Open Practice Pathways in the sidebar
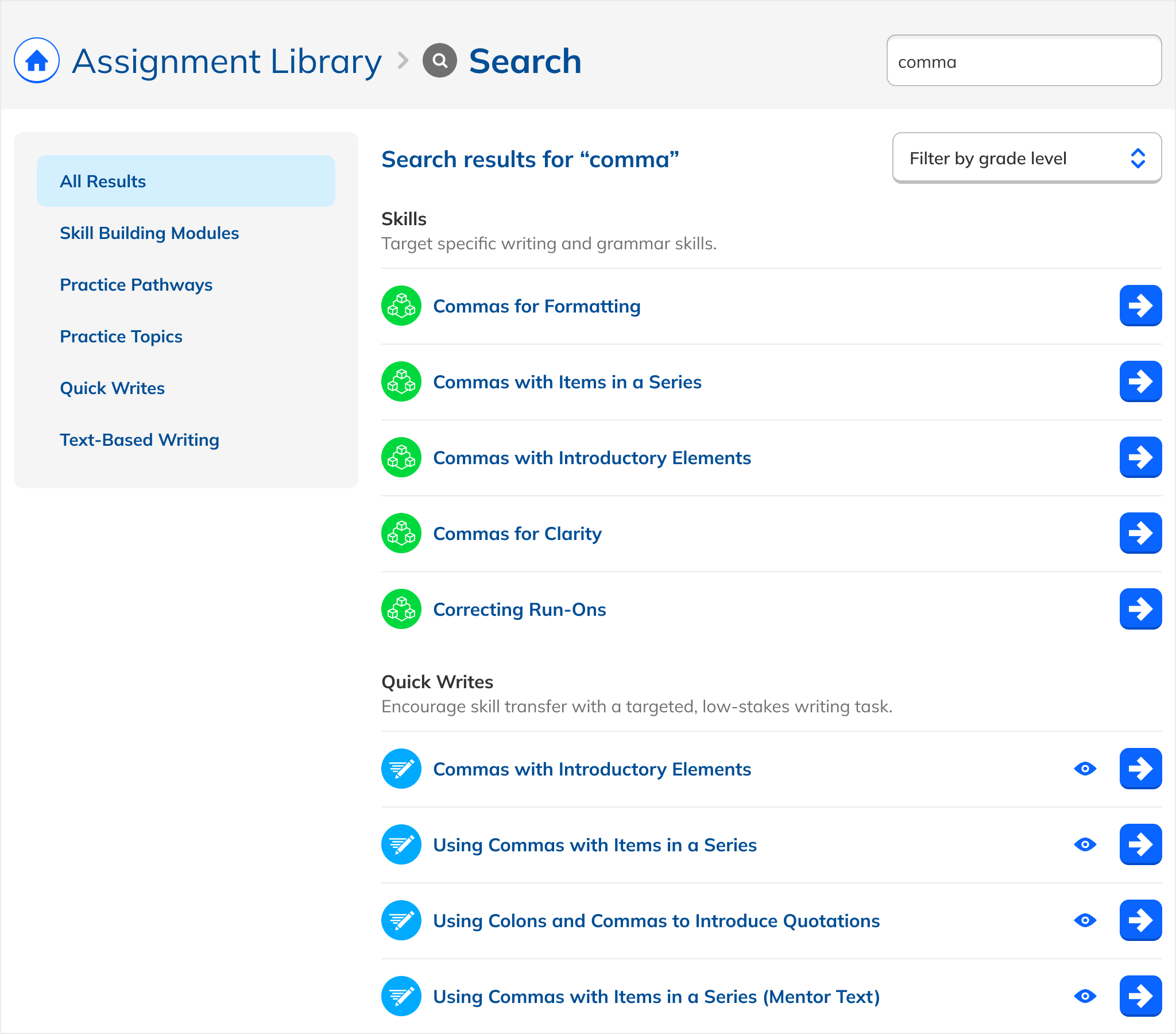This screenshot has height=1034, width=1176. [x=136, y=285]
